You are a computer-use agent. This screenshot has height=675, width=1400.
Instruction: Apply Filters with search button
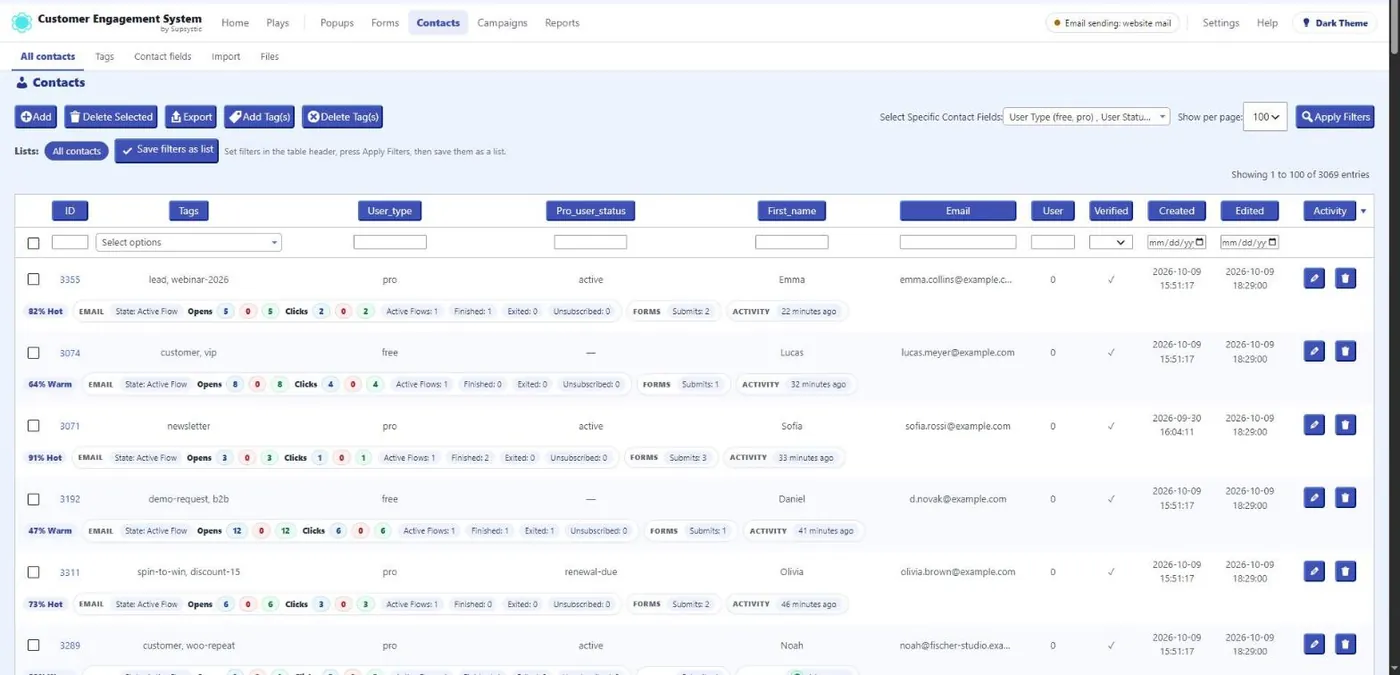tap(1335, 117)
